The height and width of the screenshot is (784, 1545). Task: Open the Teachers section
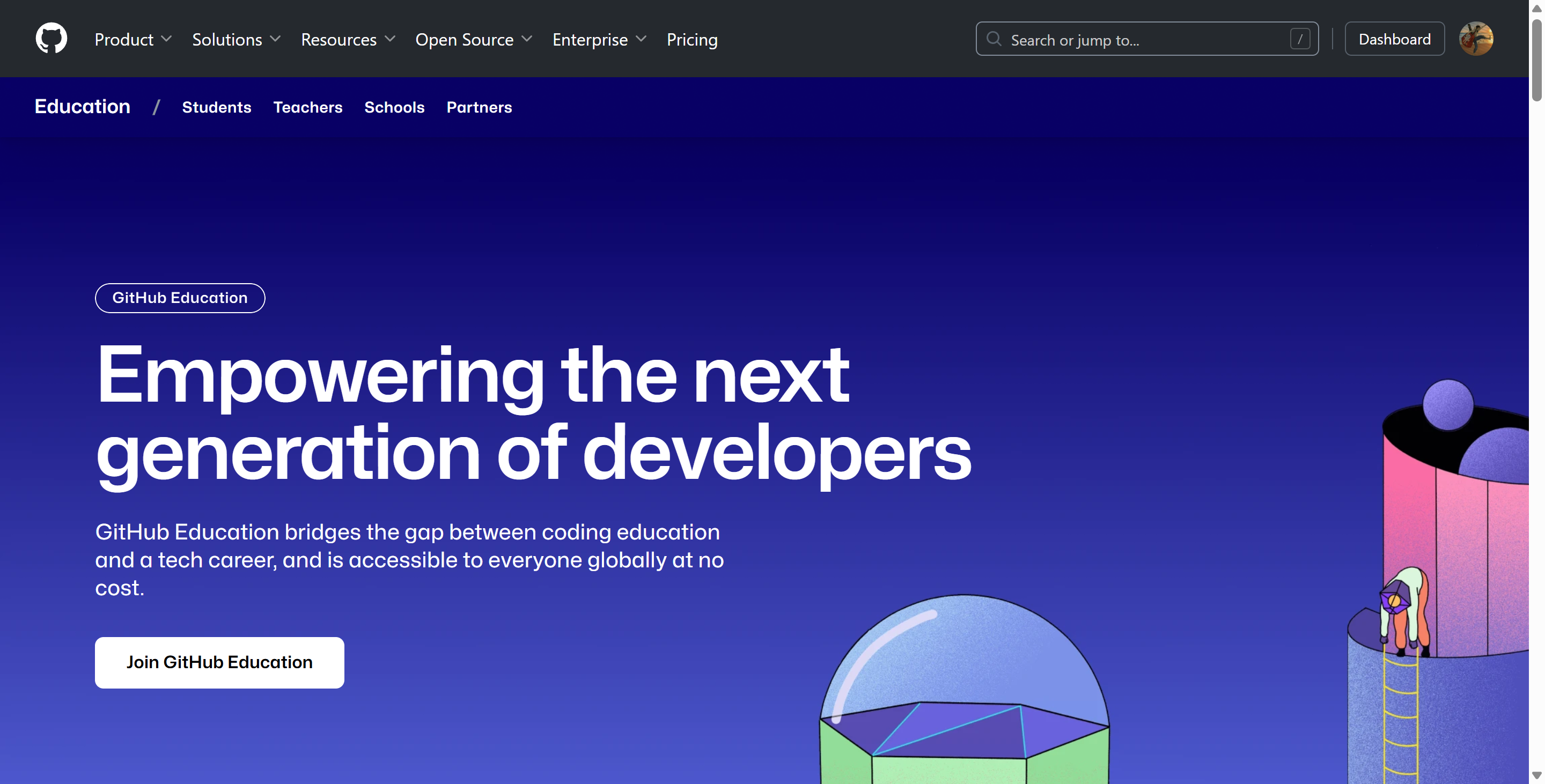click(308, 107)
